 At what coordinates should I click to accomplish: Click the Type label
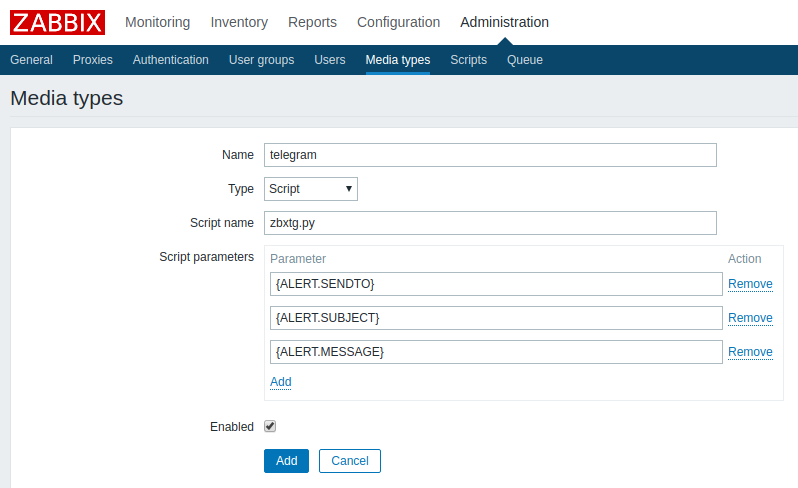[x=241, y=189]
